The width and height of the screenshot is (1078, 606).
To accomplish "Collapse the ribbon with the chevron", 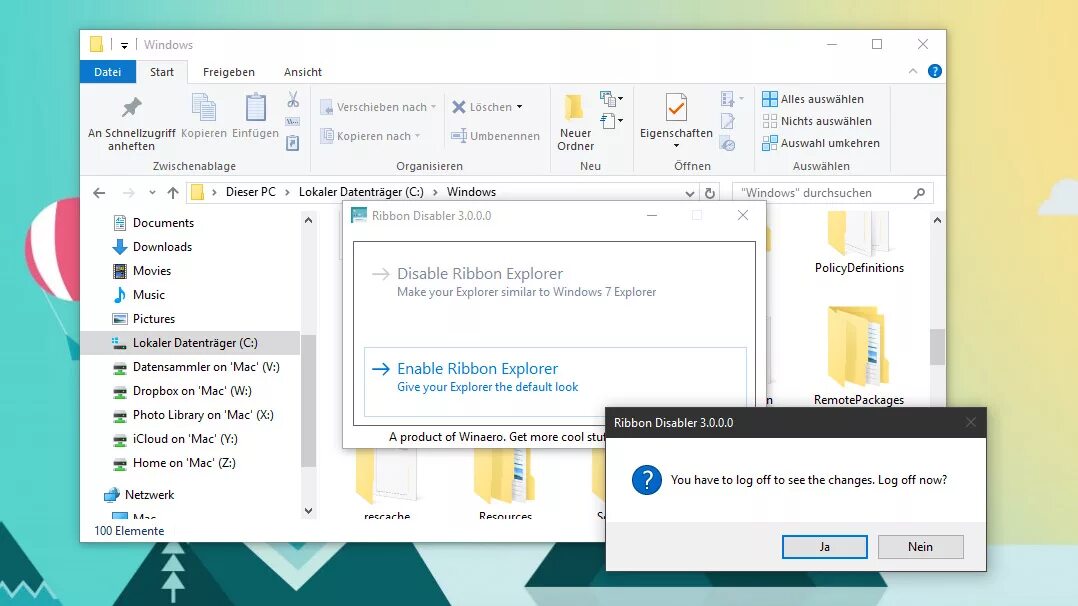I will tap(913, 71).
